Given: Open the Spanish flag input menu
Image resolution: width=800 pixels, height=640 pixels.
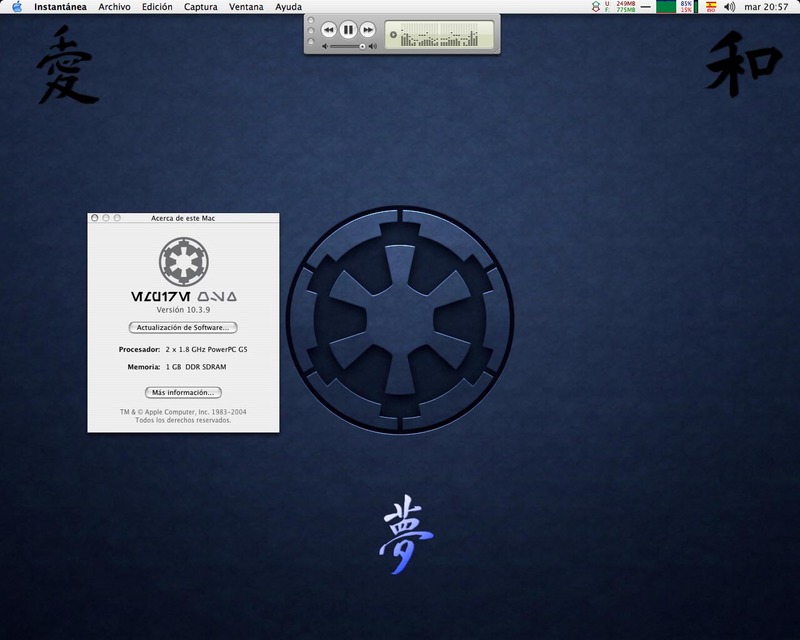Looking at the screenshot, I should coord(711,7).
